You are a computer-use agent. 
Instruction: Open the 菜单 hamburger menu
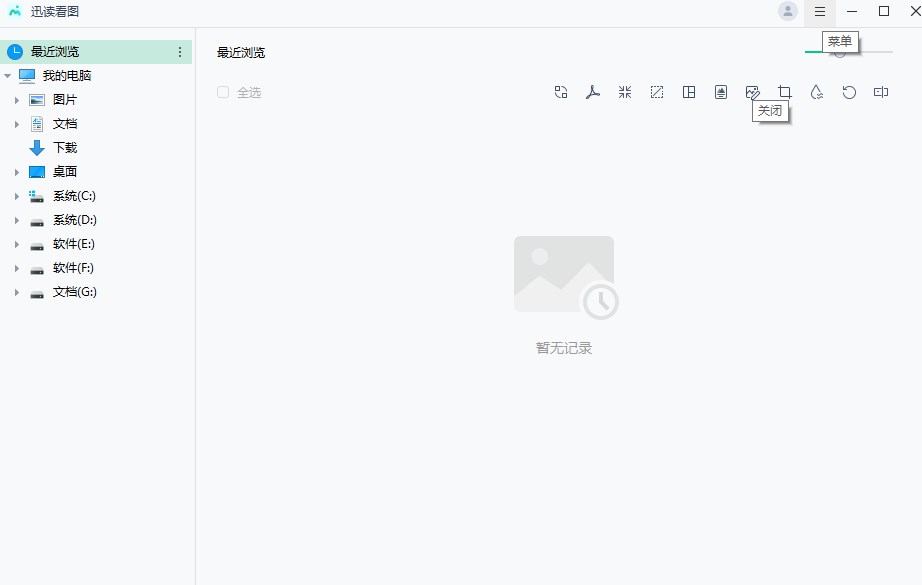click(820, 12)
